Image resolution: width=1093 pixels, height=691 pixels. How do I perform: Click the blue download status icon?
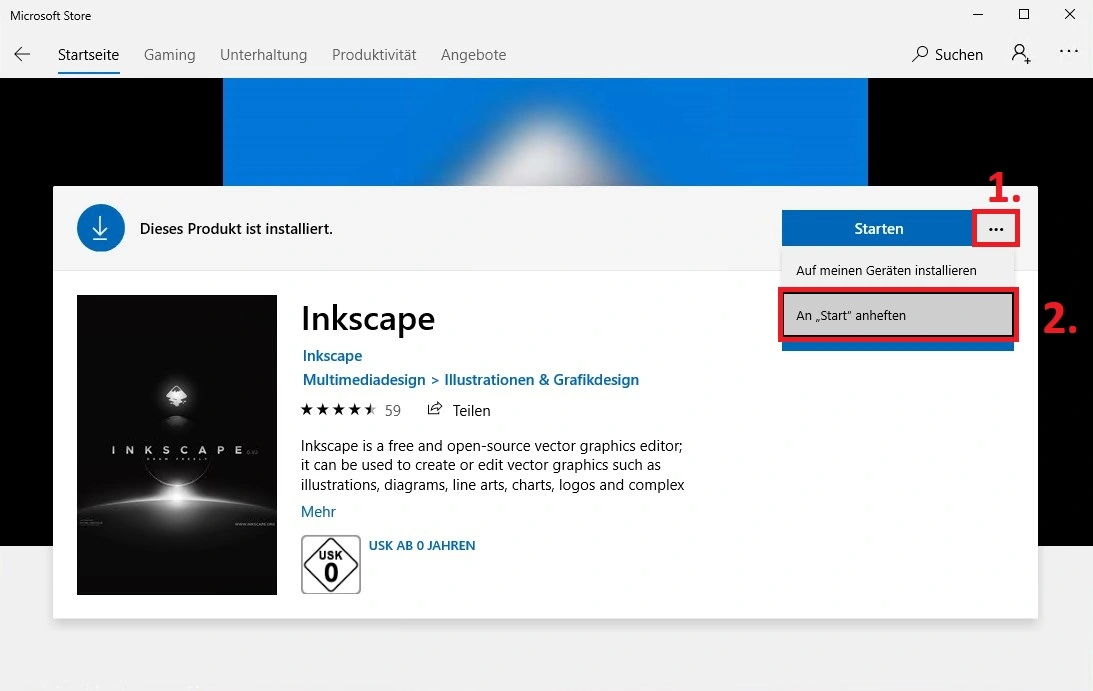(x=100, y=229)
